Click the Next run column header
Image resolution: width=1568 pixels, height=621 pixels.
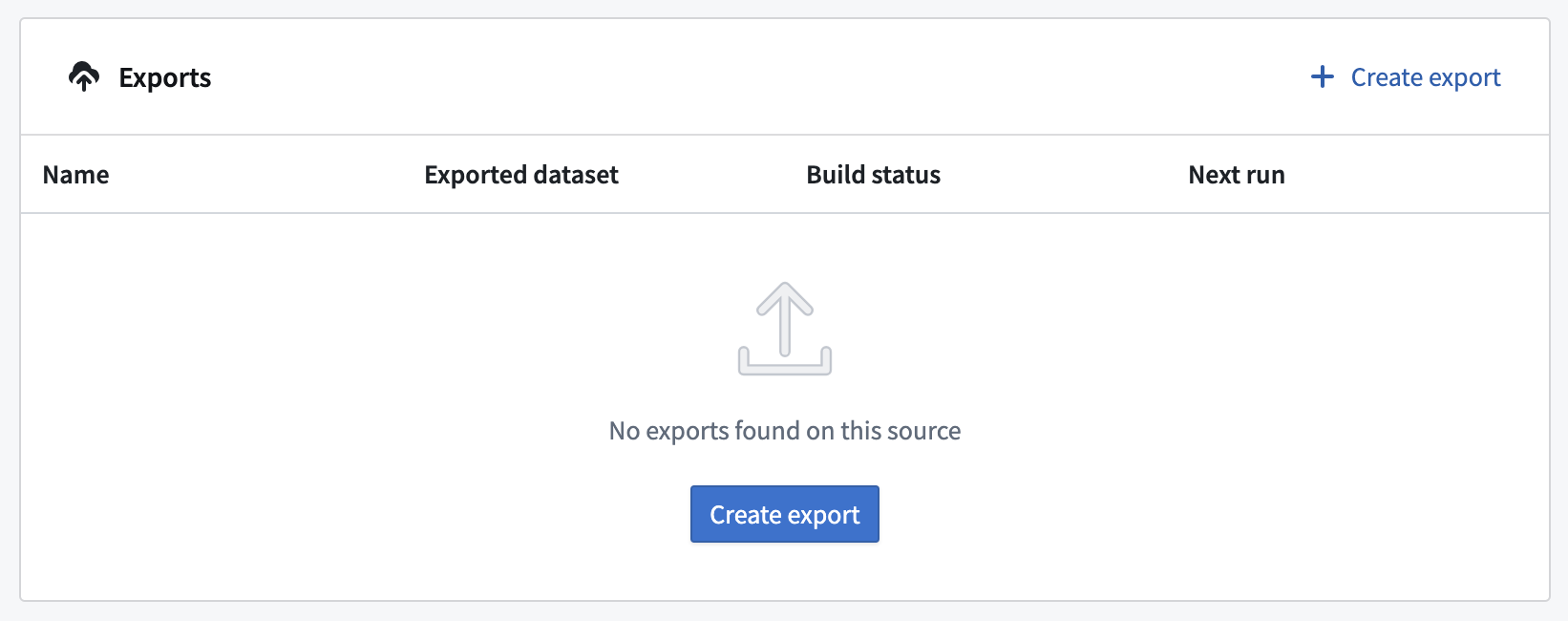pos(1237,175)
